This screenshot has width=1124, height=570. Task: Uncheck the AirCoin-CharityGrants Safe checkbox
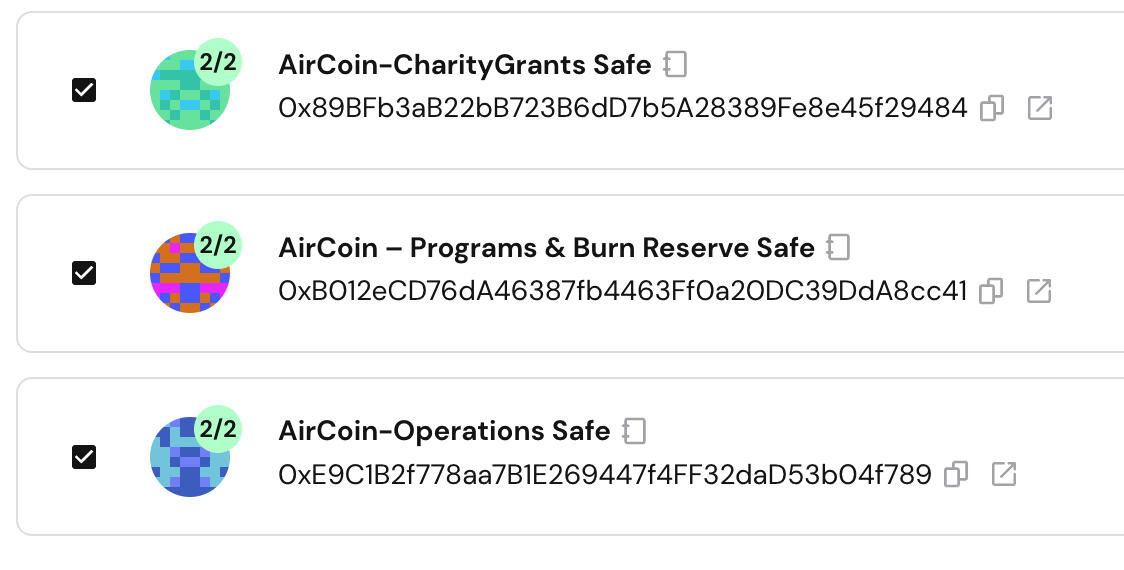tap(84, 90)
